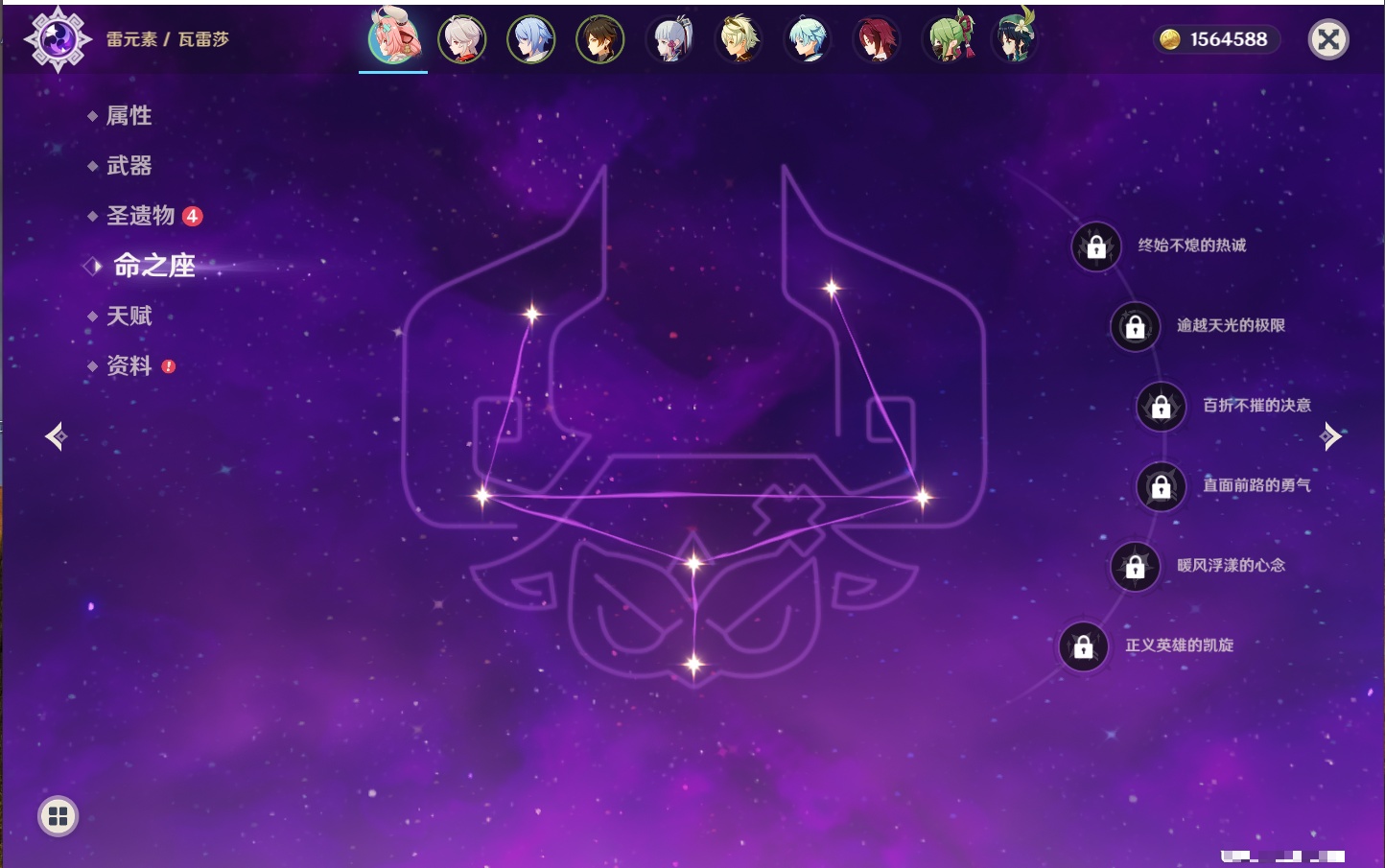The image size is (1385, 868).
Task: Open the 属性 attributes page
Action: coord(129,116)
